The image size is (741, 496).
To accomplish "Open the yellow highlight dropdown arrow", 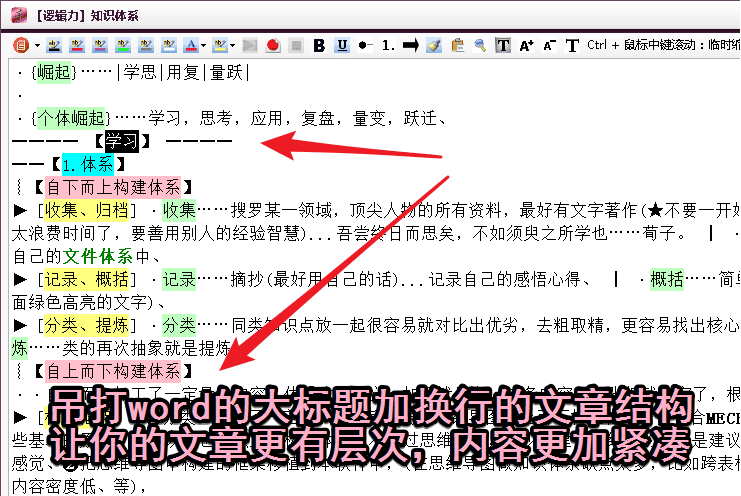I will click(x=233, y=46).
